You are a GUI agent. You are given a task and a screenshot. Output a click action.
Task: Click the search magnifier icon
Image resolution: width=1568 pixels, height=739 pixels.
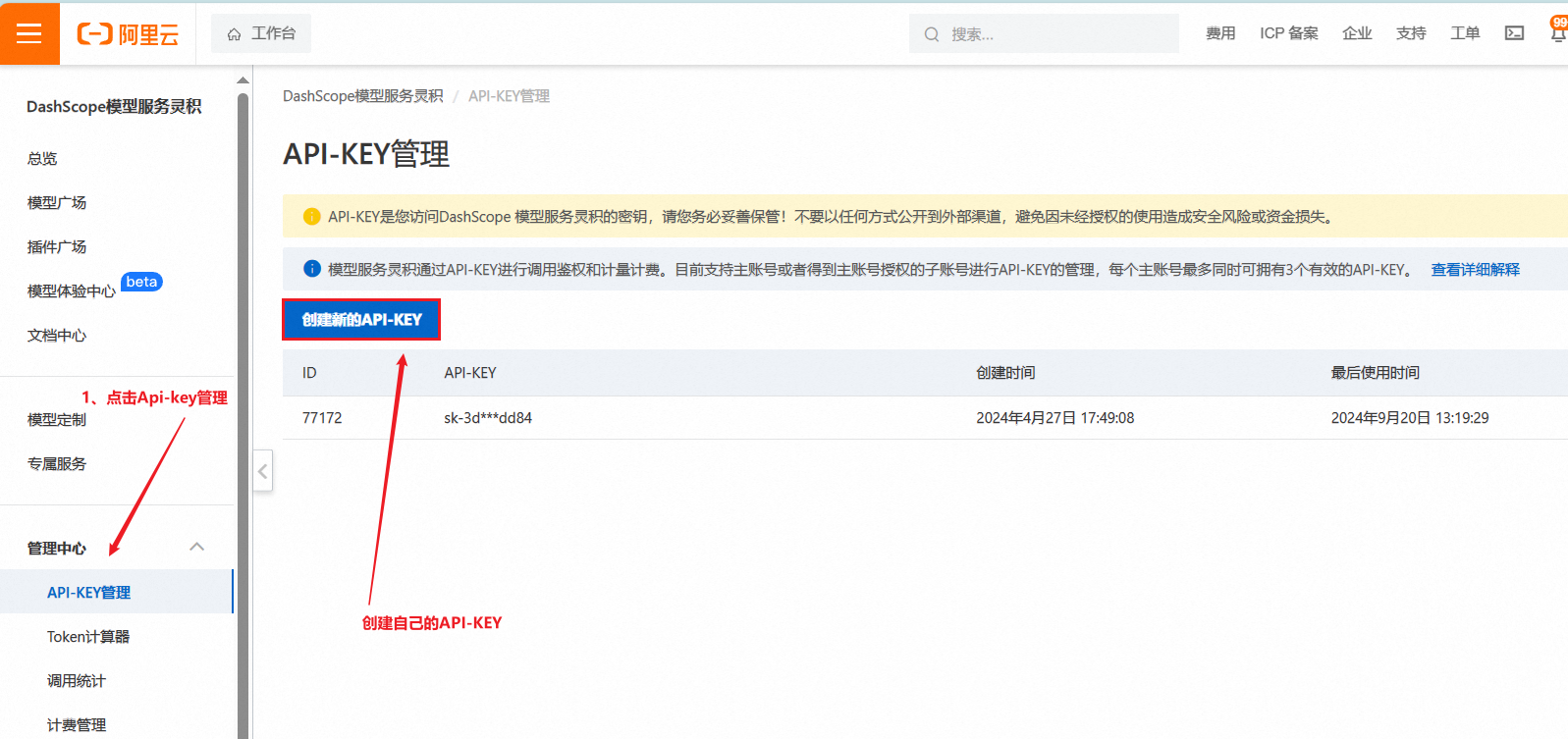point(932,34)
